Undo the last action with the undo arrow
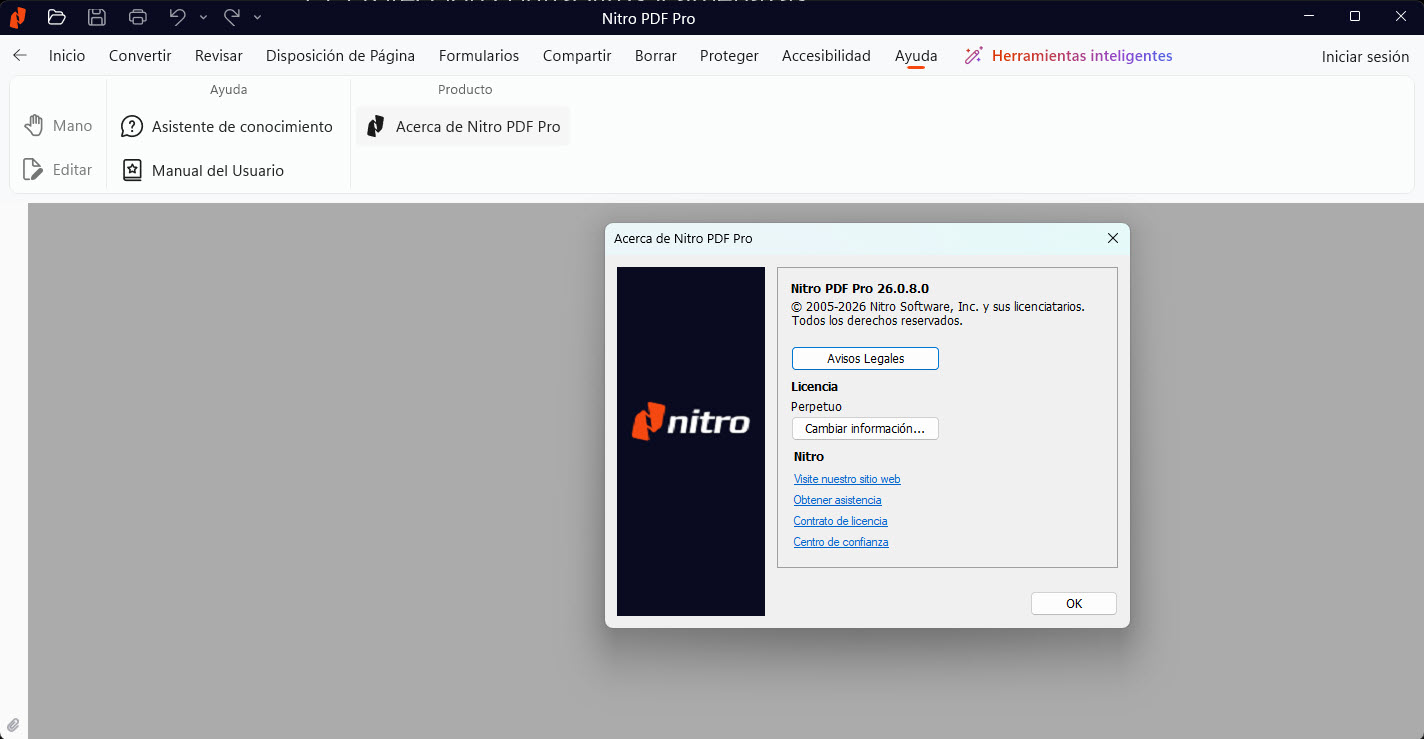Viewport: 1424px width, 739px height. click(178, 16)
